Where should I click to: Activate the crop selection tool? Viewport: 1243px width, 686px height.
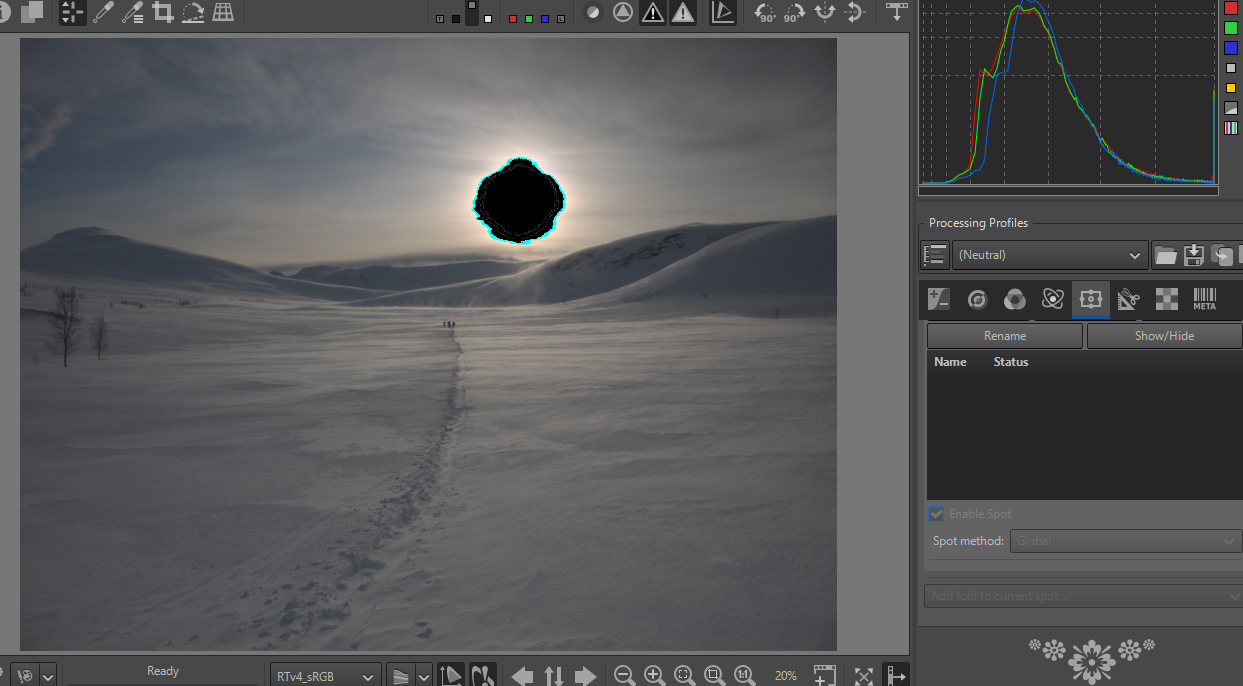162,13
